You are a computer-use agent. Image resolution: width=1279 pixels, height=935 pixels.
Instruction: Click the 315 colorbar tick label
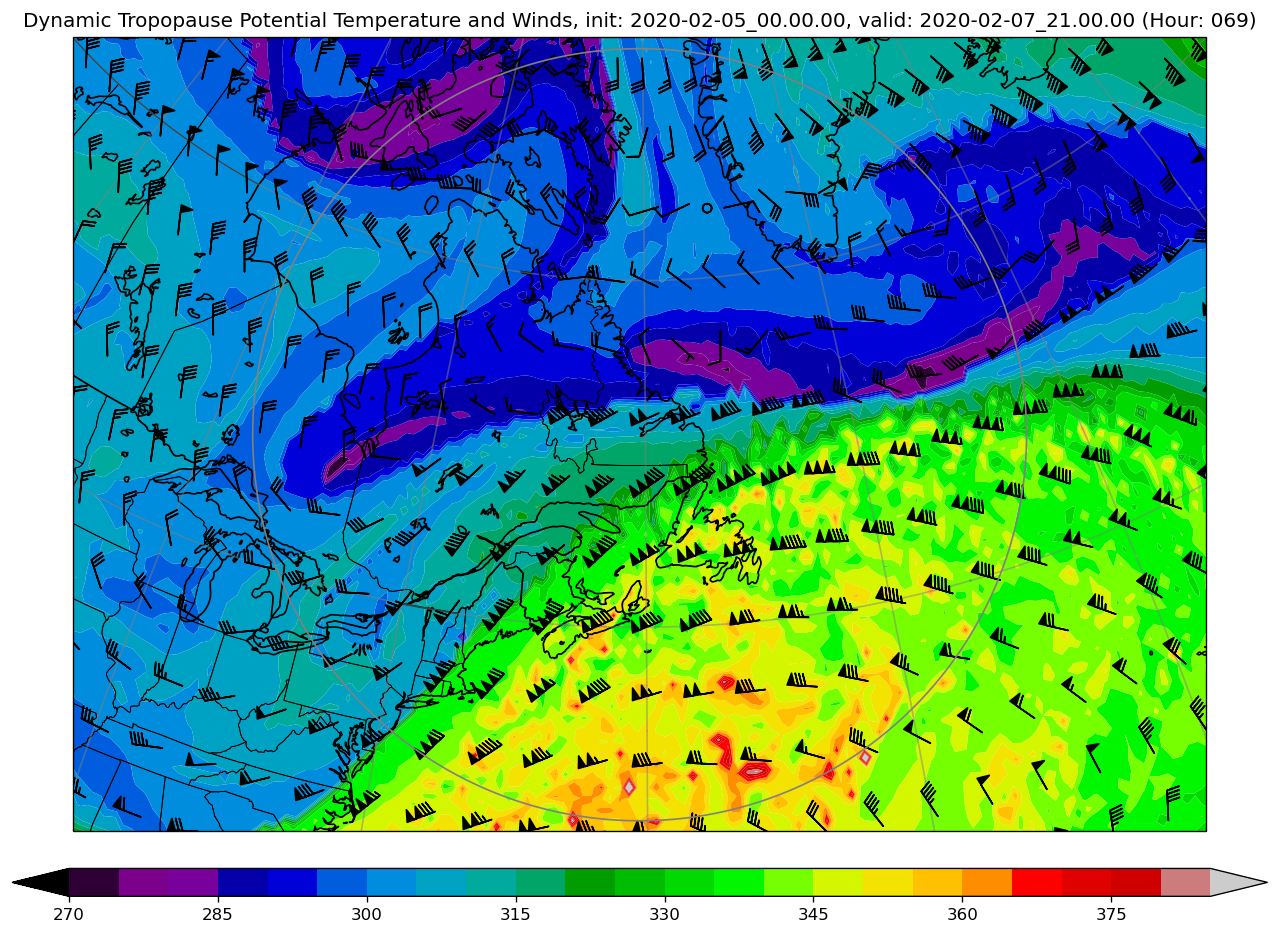click(x=516, y=914)
